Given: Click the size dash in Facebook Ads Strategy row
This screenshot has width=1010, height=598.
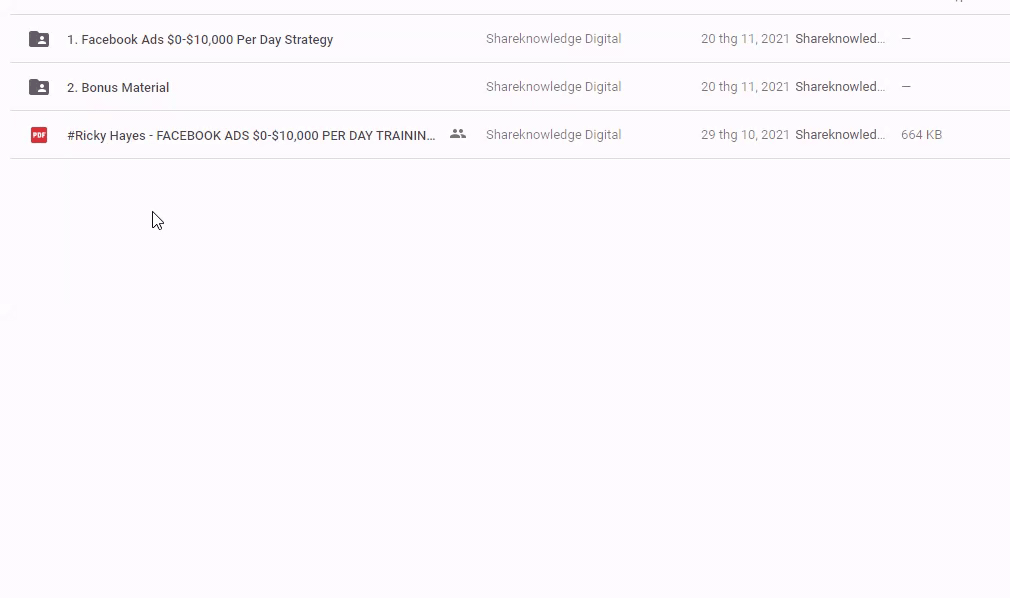Looking at the screenshot, I should (x=906, y=39).
